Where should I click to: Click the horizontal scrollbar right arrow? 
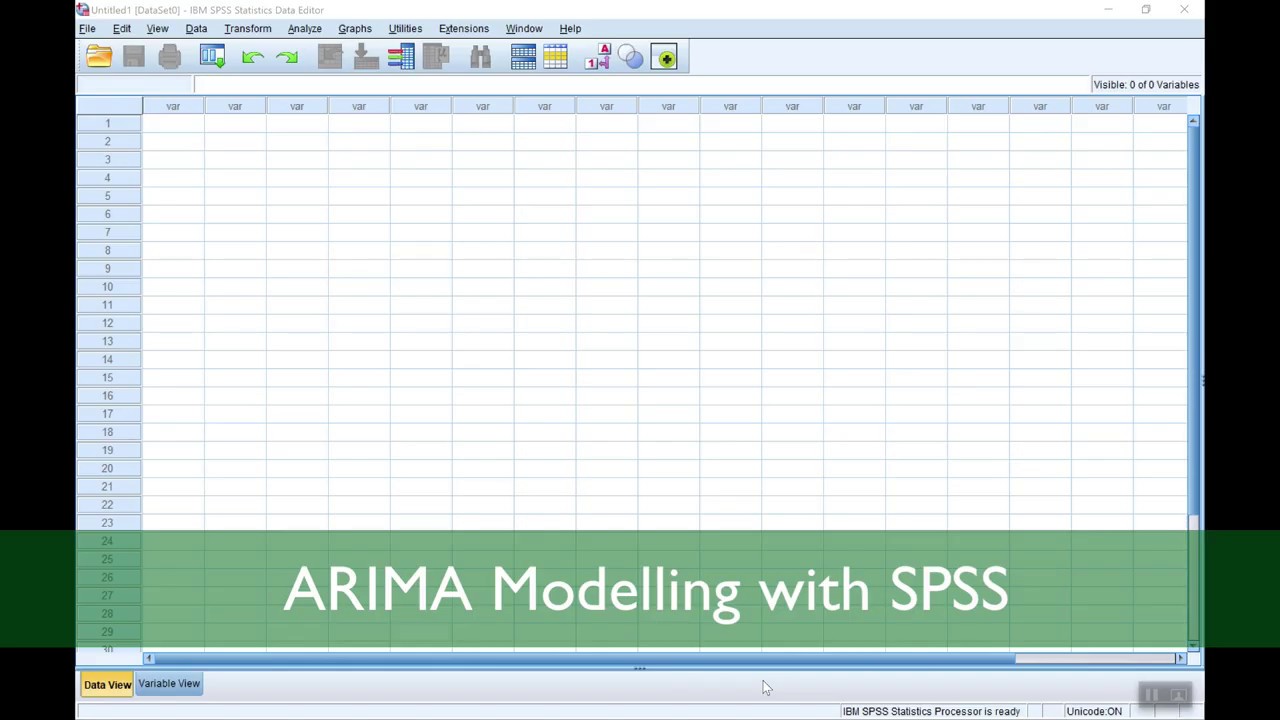pos(1180,658)
